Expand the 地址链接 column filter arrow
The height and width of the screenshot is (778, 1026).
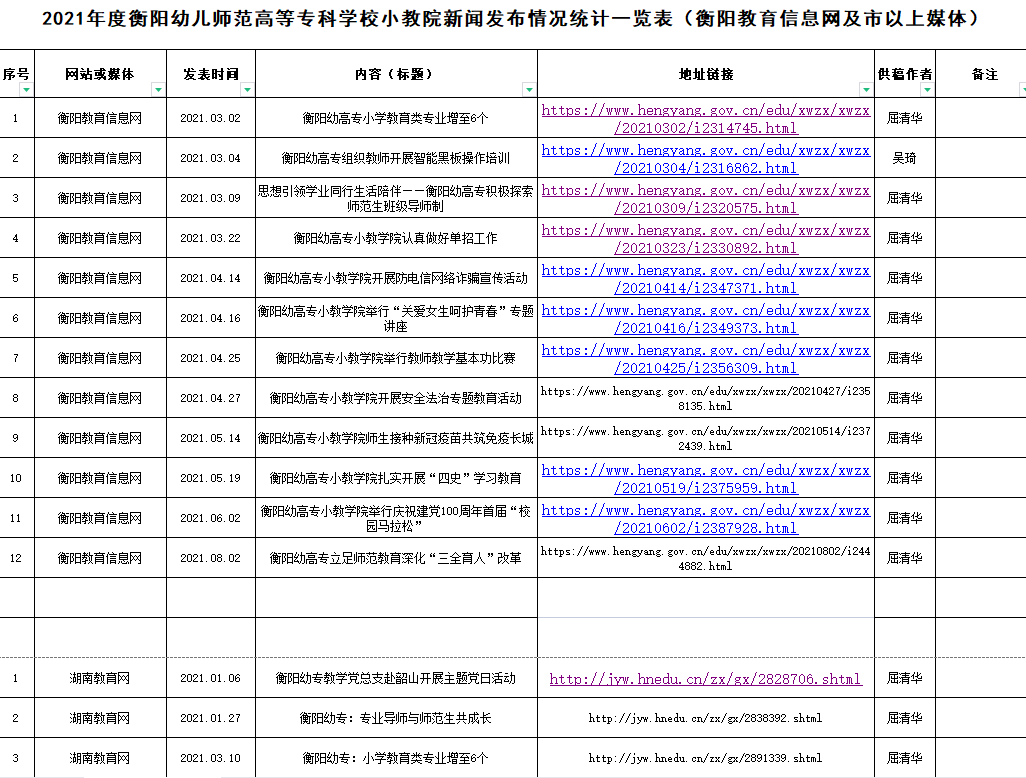[865, 90]
